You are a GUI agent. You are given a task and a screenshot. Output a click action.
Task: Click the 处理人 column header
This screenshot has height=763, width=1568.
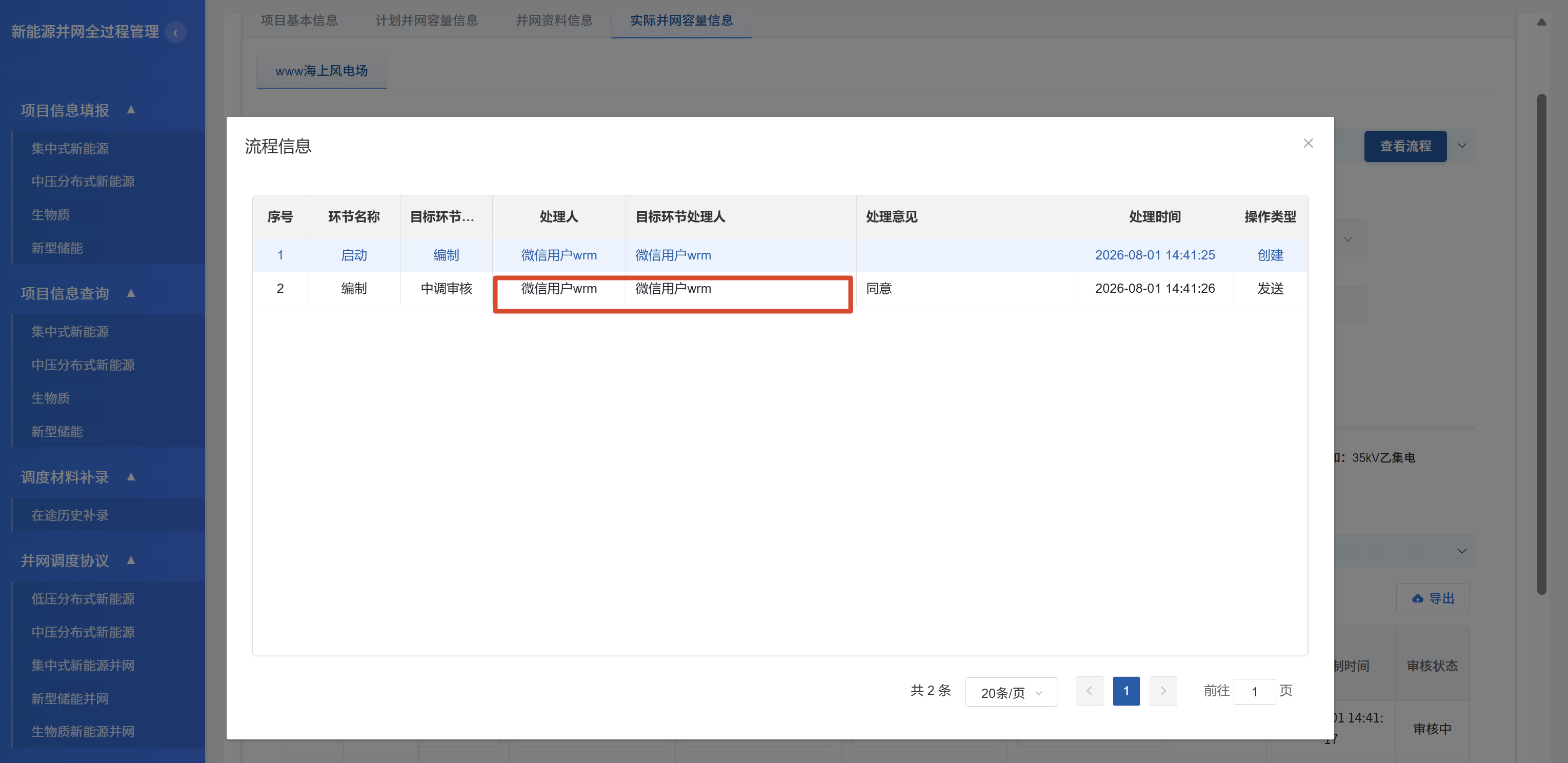point(558,217)
